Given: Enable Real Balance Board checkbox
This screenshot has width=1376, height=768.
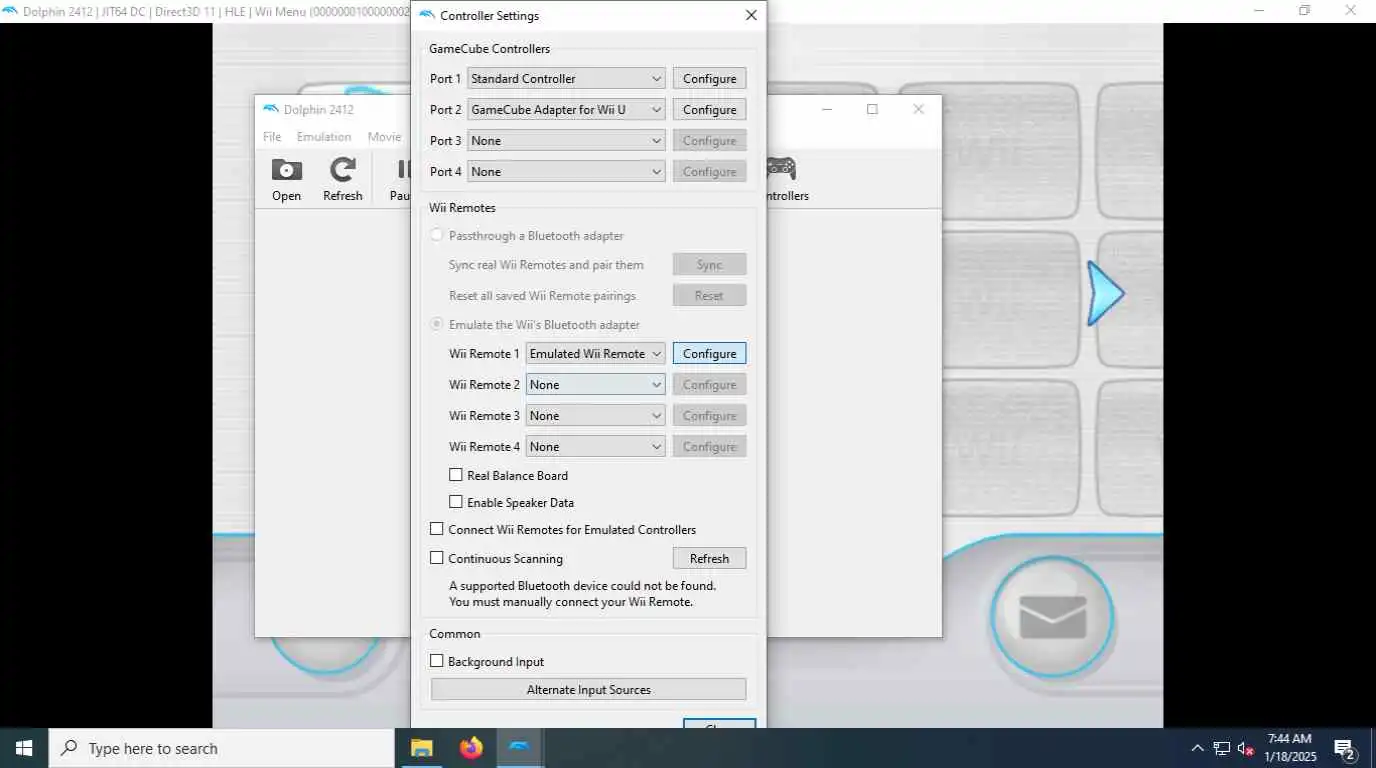Looking at the screenshot, I should click(456, 475).
